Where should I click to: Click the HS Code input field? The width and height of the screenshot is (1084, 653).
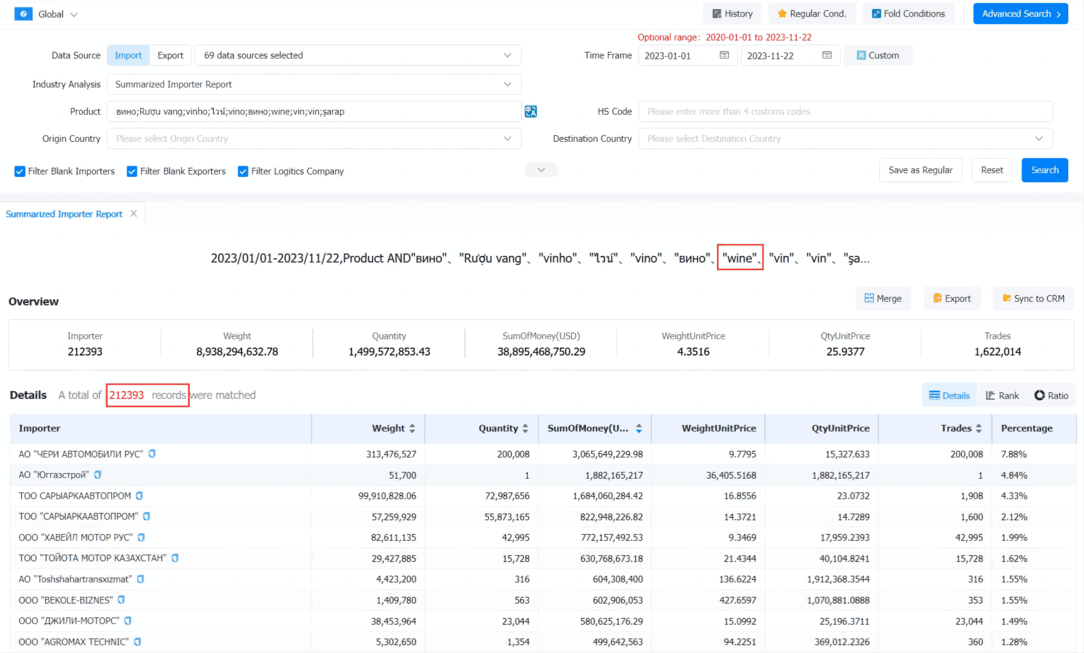pos(845,111)
